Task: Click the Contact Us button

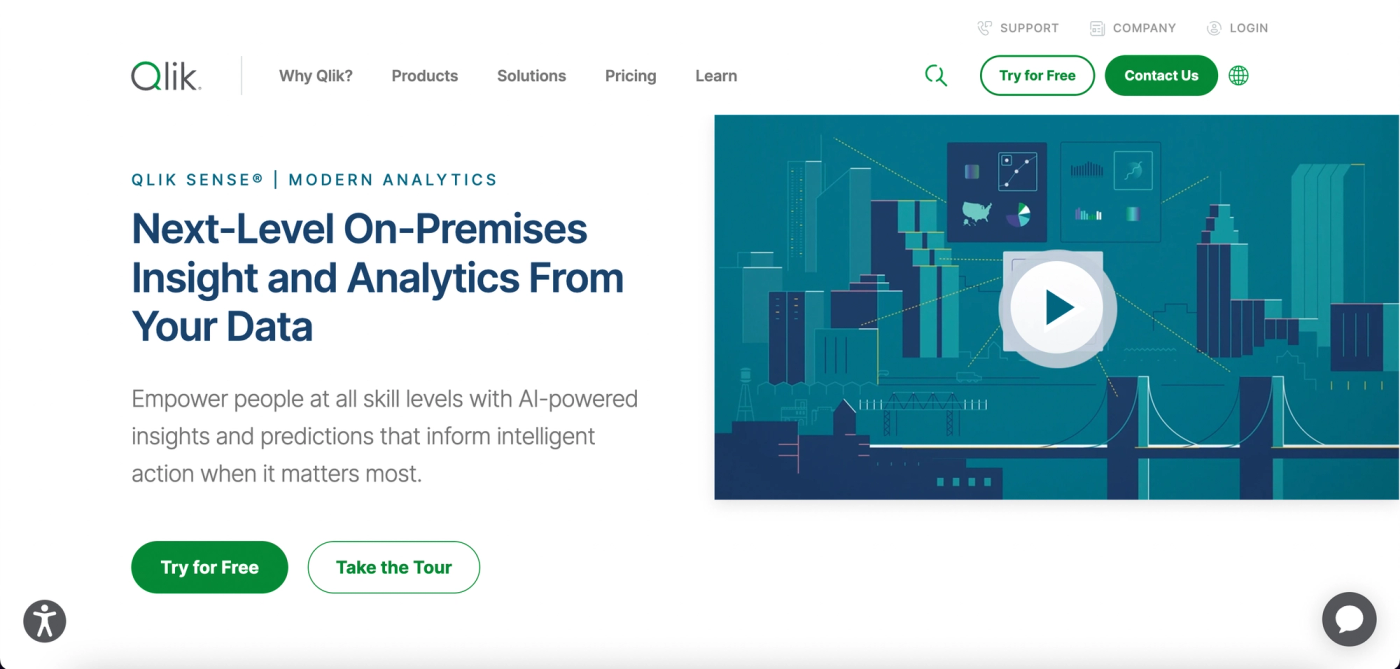Action: (1160, 75)
